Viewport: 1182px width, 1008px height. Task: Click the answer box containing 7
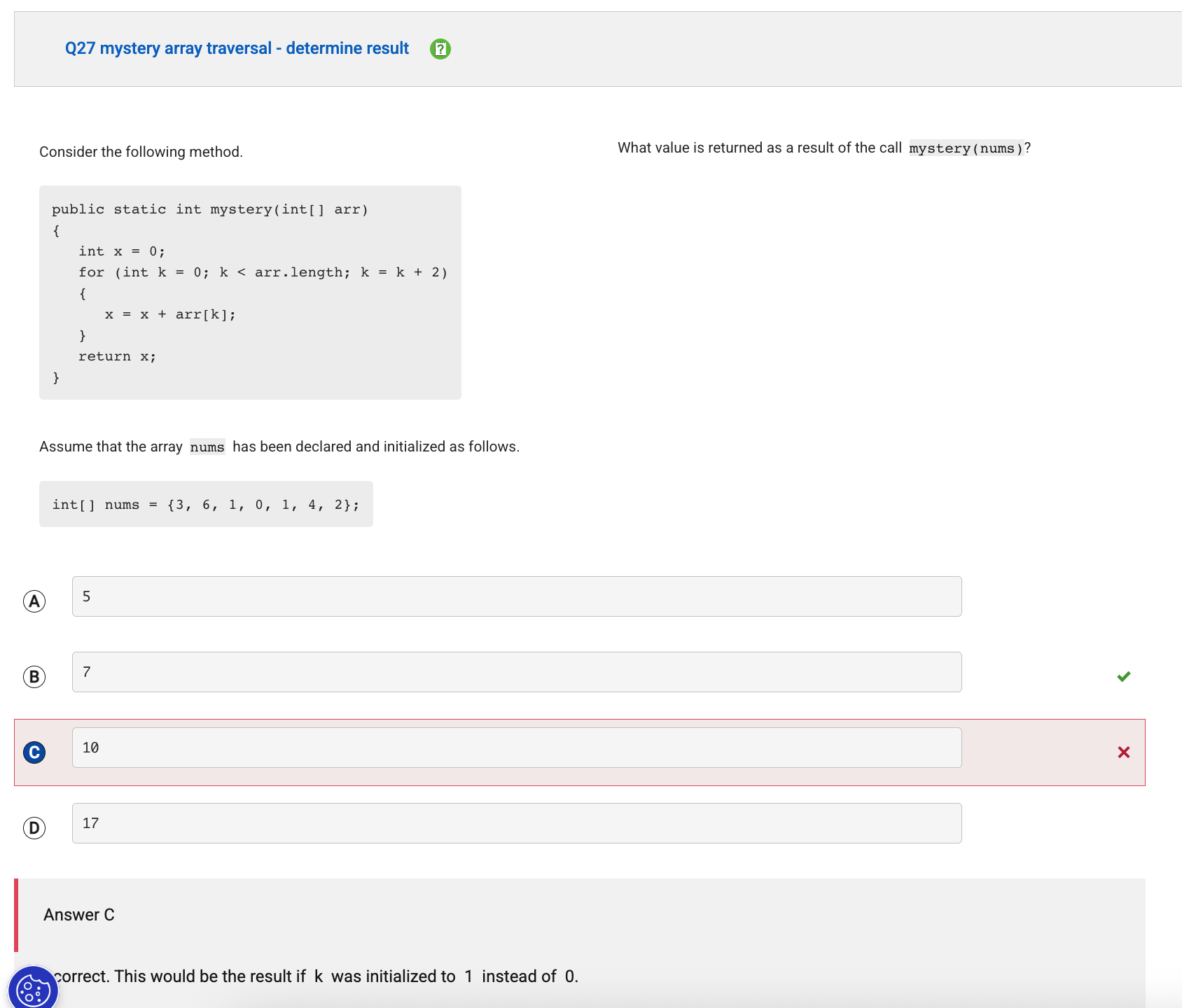(516, 672)
